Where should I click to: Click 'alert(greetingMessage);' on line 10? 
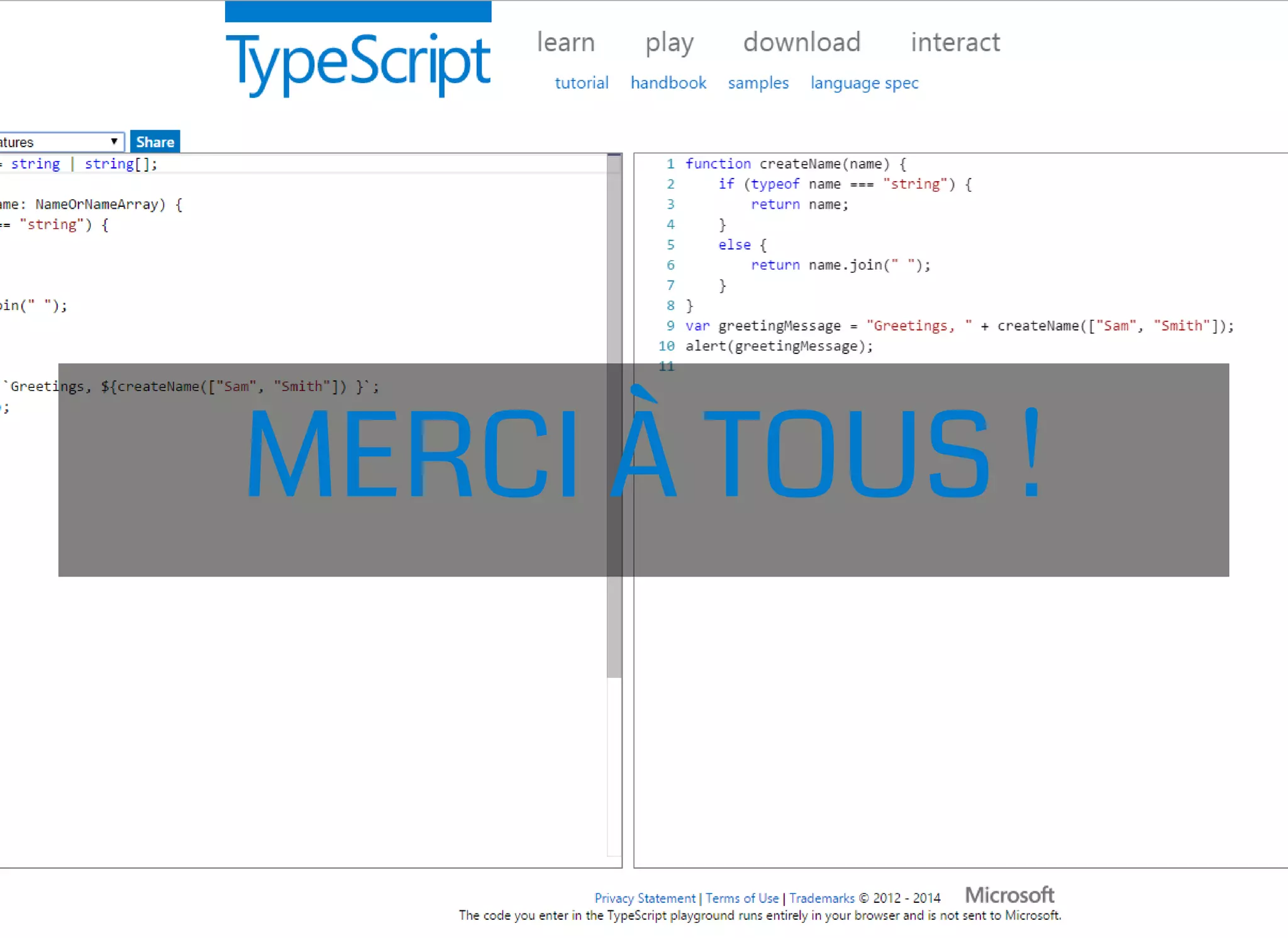tap(779, 346)
